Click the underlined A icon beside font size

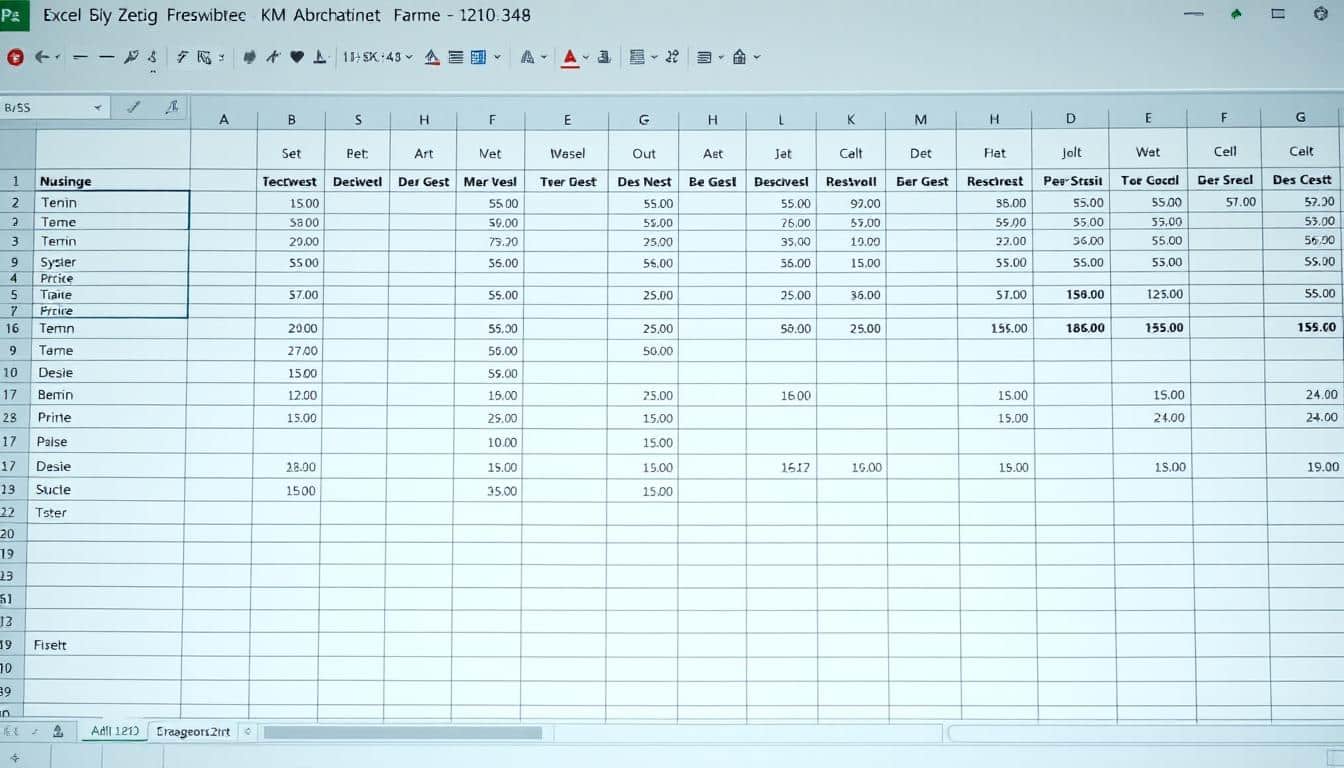click(x=432, y=57)
